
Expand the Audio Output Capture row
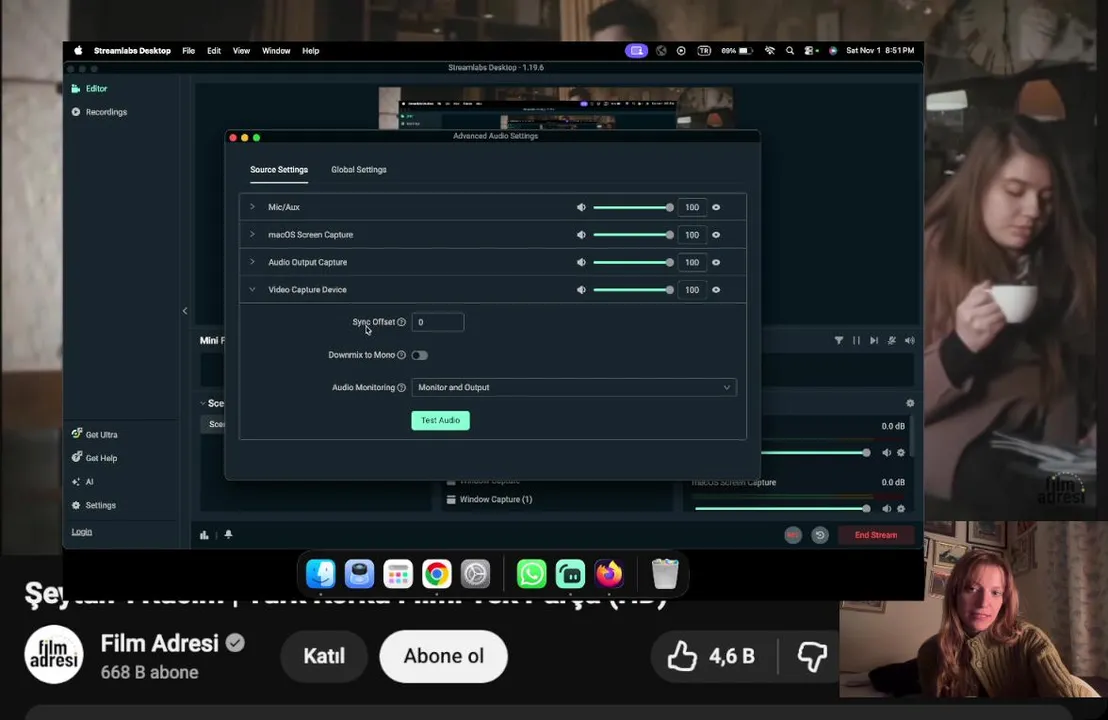(252, 262)
